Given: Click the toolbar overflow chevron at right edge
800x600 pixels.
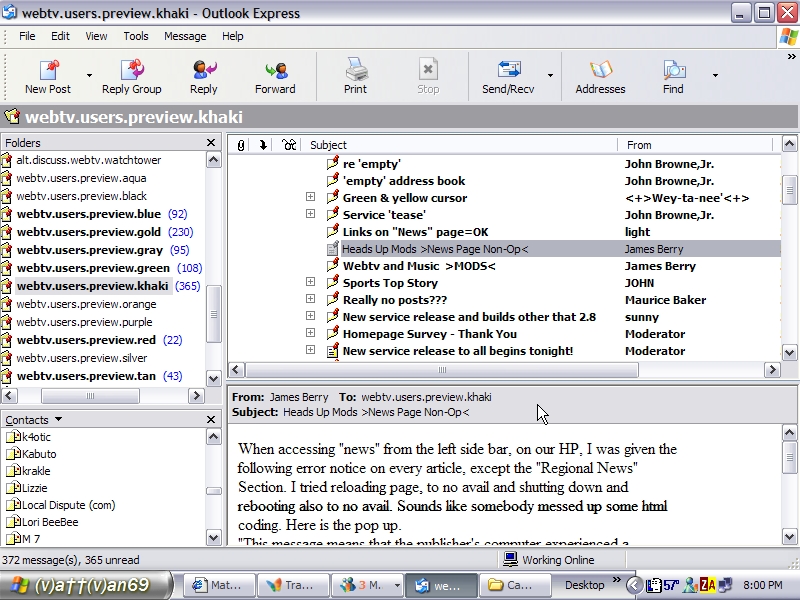Looking at the screenshot, I should pos(791,57).
